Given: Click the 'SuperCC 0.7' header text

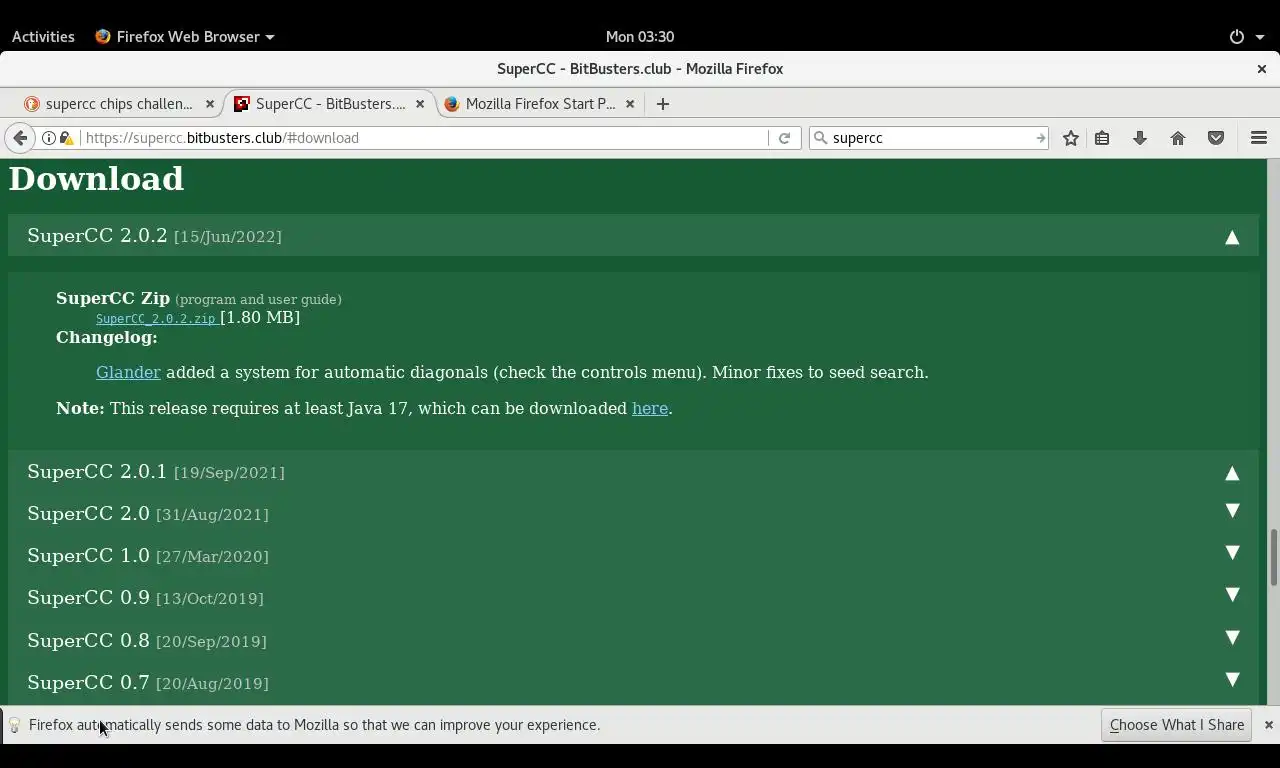Looking at the screenshot, I should point(88,682).
